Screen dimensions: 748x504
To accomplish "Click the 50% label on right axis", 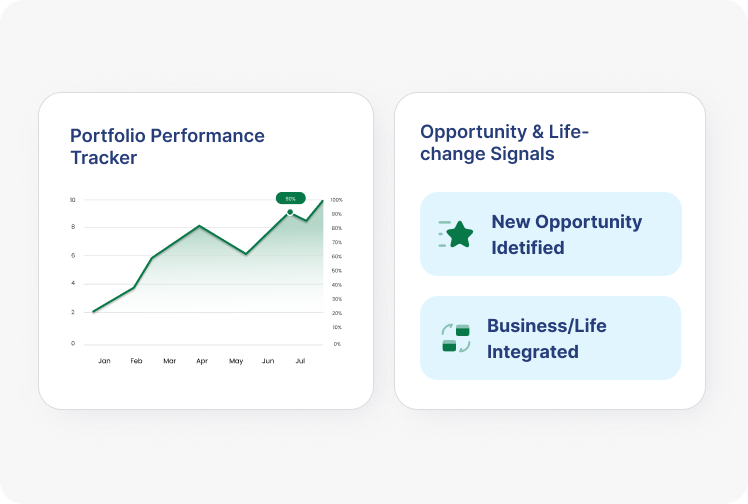I will click(336, 271).
